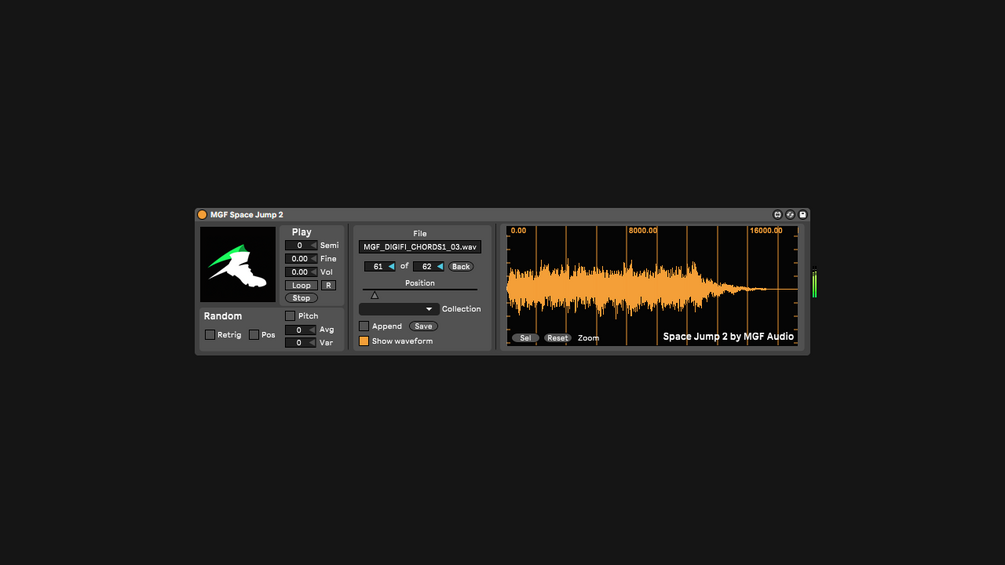Click the Back button
This screenshot has width=1005, height=565.
pyautogui.click(x=461, y=266)
